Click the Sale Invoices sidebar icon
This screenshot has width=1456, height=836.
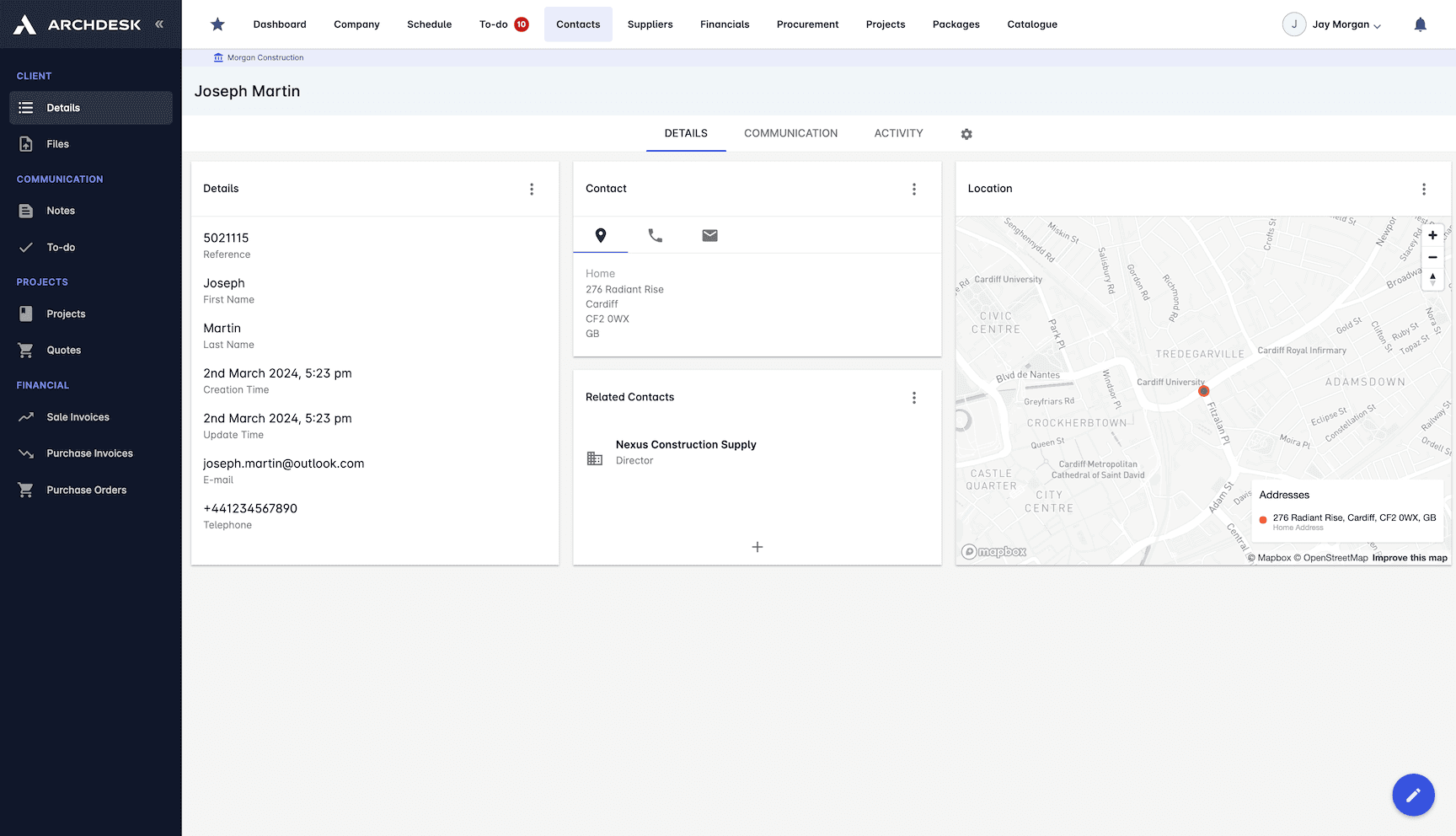click(25, 416)
